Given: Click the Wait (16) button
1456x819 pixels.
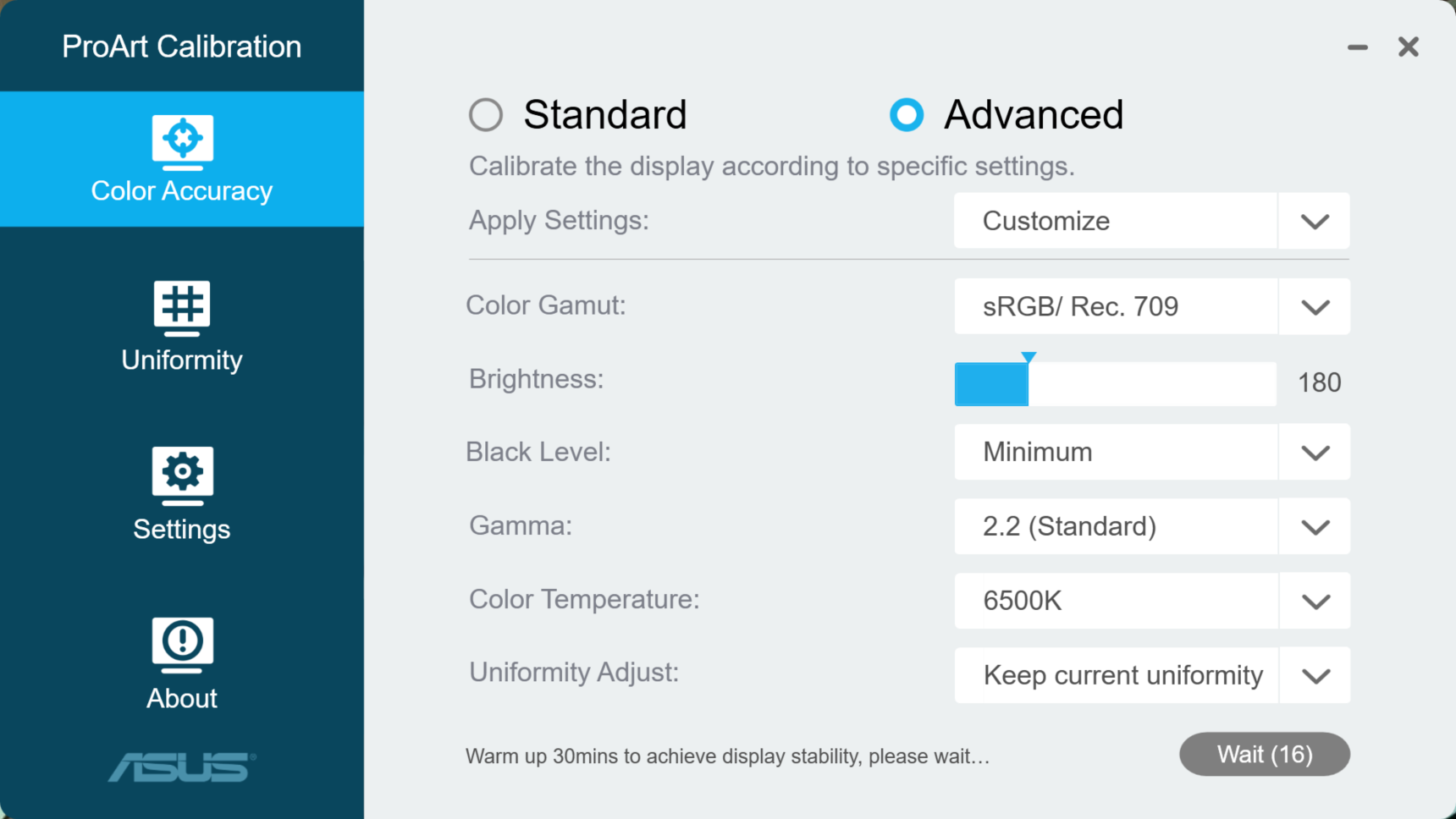Looking at the screenshot, I should pyautogui.click(x=1265, y=754).
